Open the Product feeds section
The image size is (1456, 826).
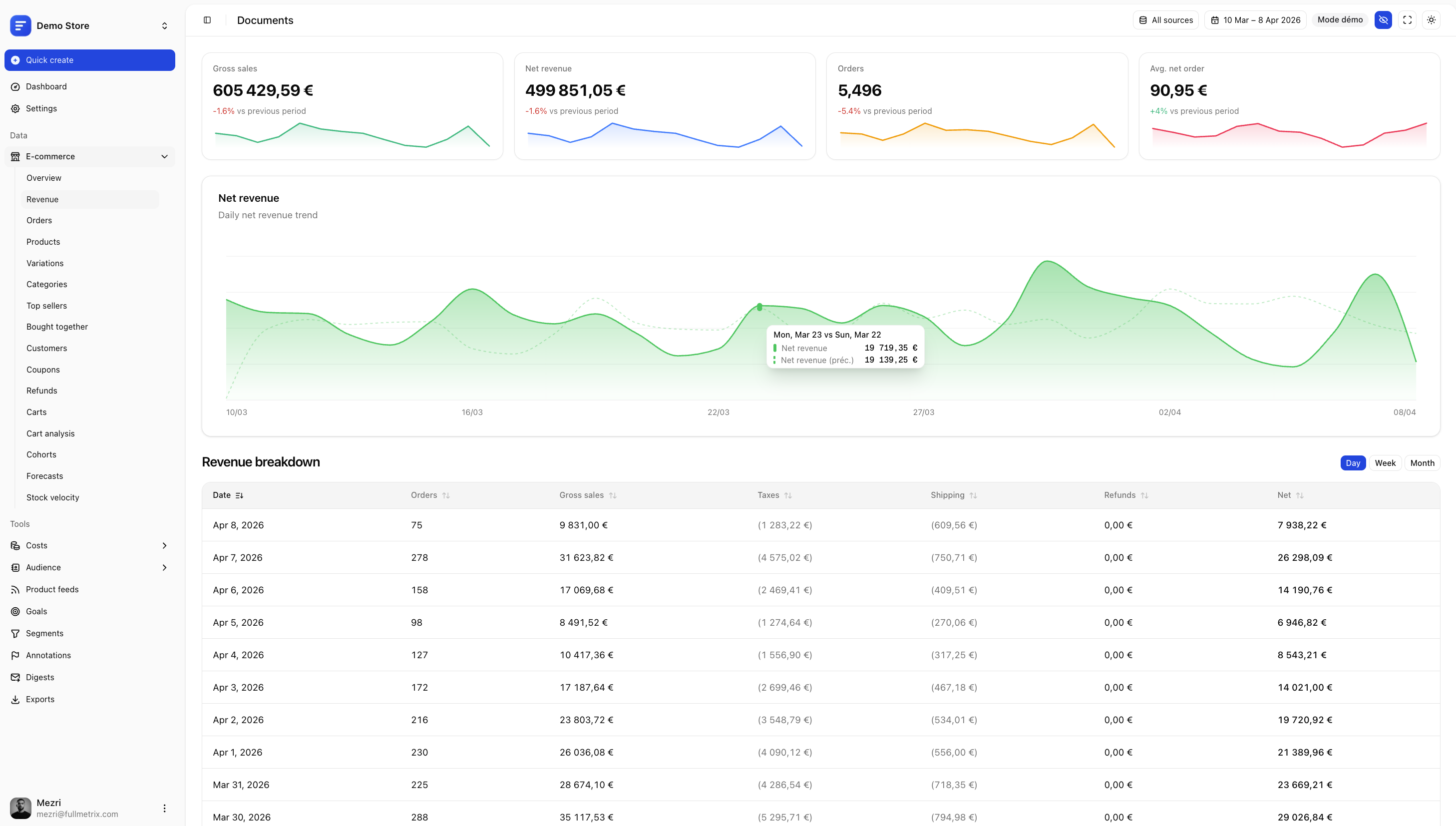[51, 589]
